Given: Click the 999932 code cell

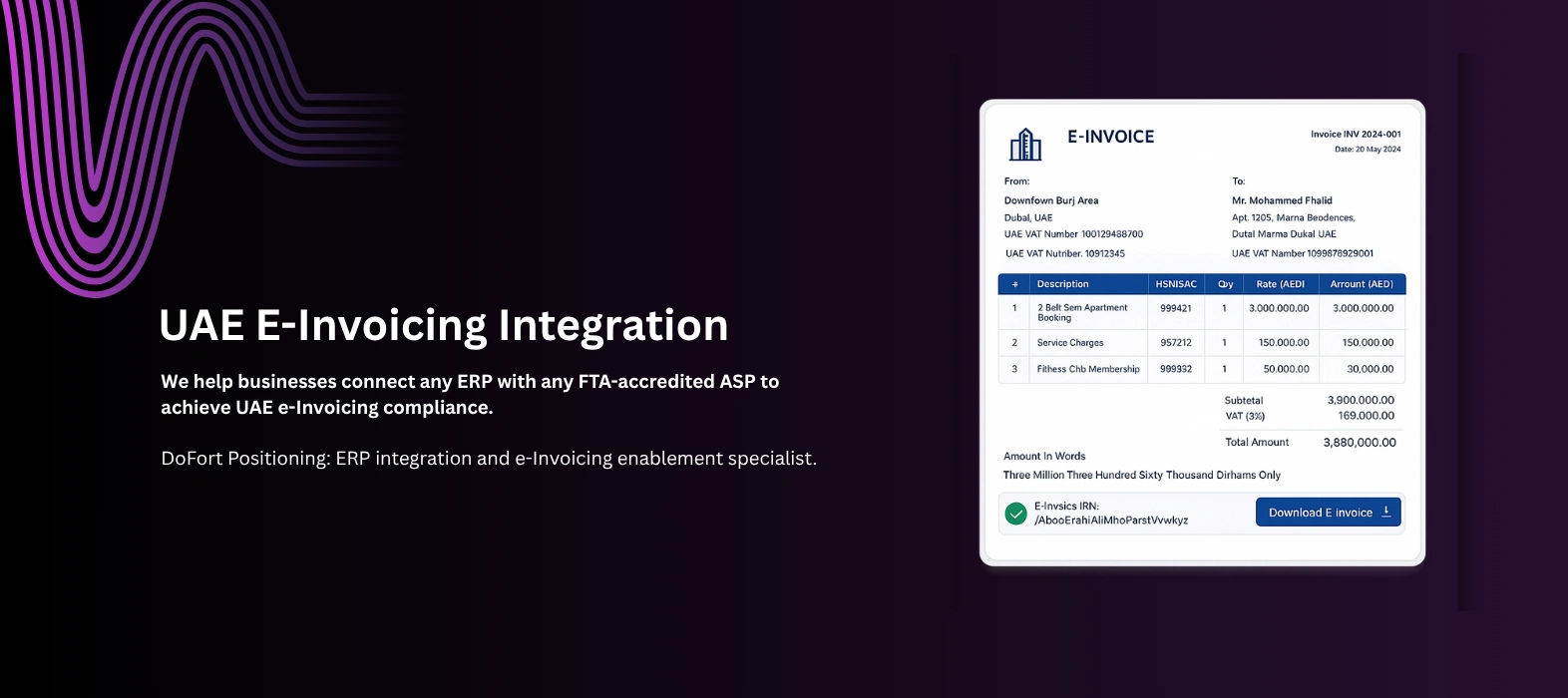Looking at the screenshot, I should coord(1176,369).
